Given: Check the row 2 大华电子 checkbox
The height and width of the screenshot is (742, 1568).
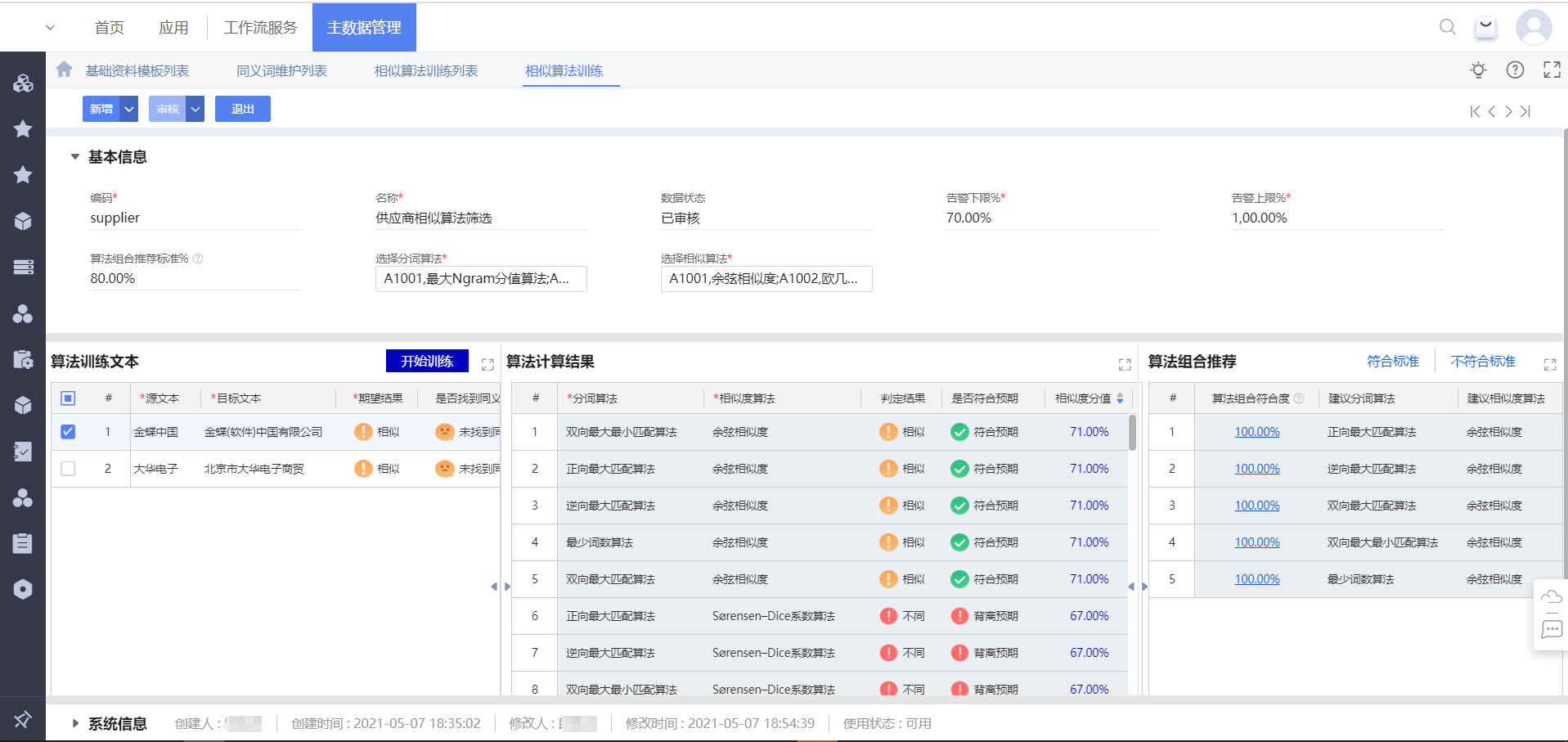Looking at the screenshot, I should click(x=68, y=469).
